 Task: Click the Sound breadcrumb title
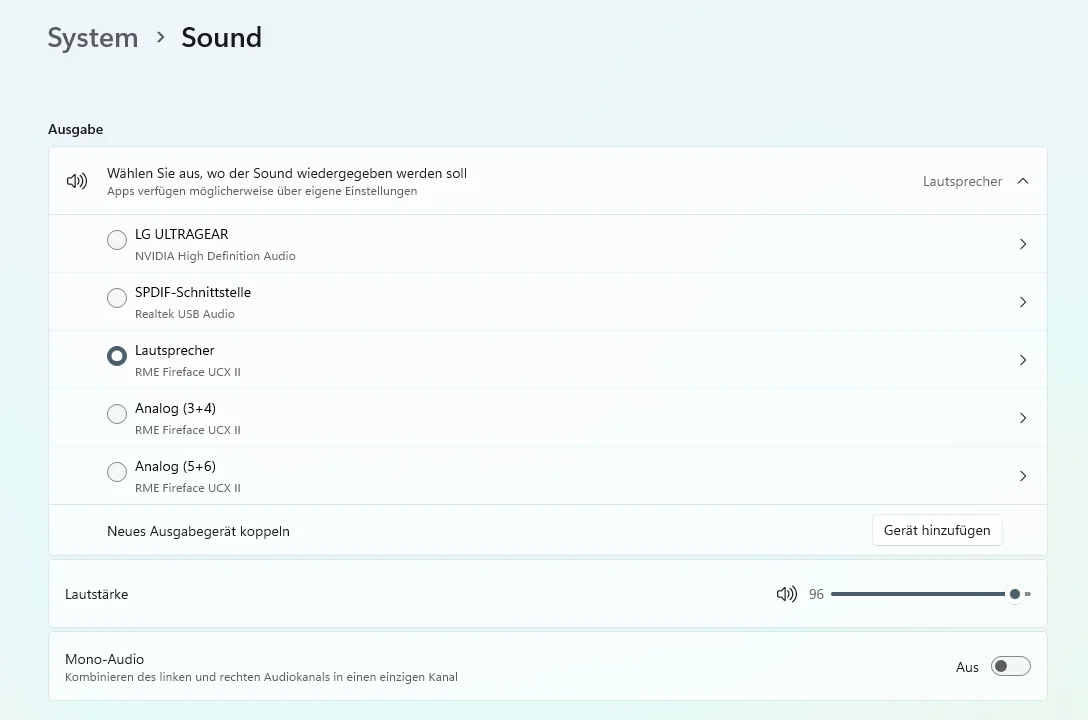pyautogui.click(x=221, y=37)
